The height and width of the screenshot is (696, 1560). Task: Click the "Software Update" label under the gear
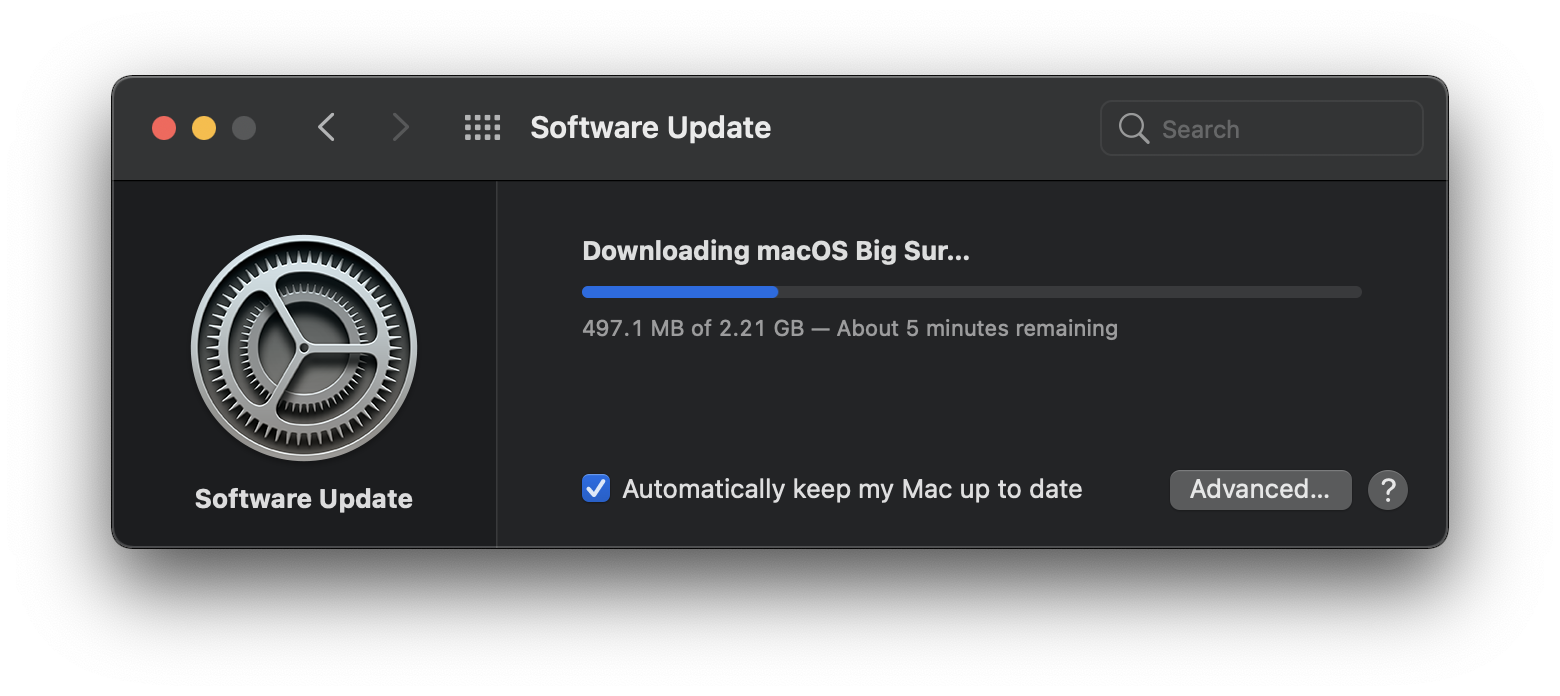click(x=304, y=499)
